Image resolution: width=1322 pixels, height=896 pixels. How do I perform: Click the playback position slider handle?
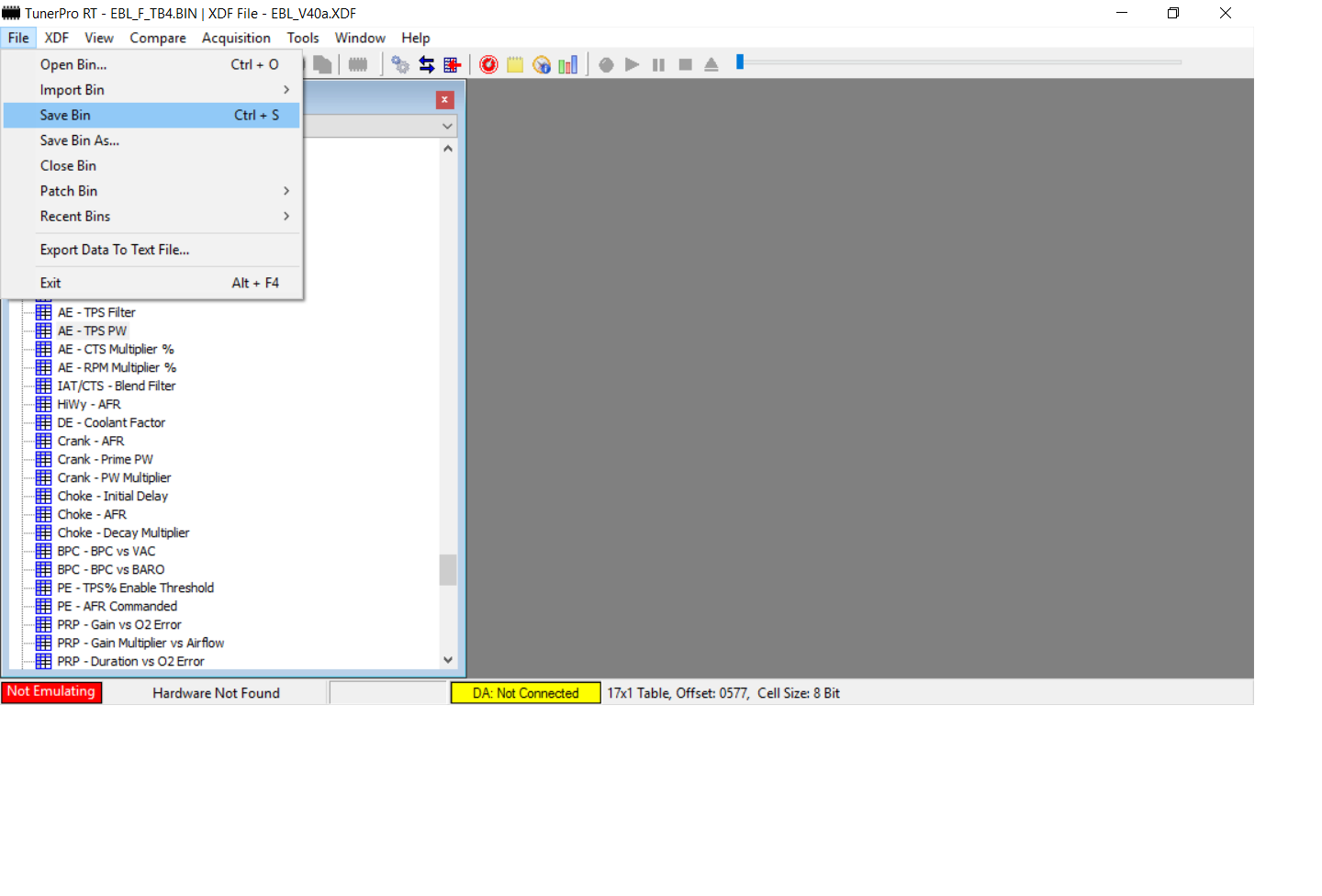point(740,62)
